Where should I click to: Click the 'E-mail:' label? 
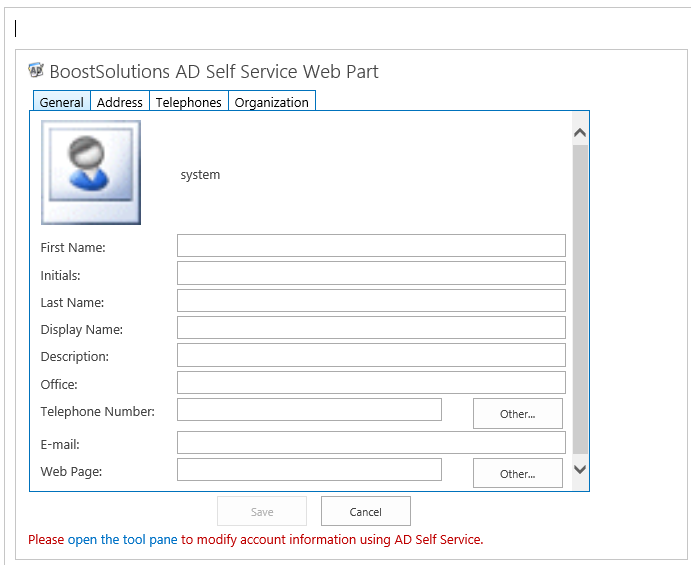tap(60, 444)
